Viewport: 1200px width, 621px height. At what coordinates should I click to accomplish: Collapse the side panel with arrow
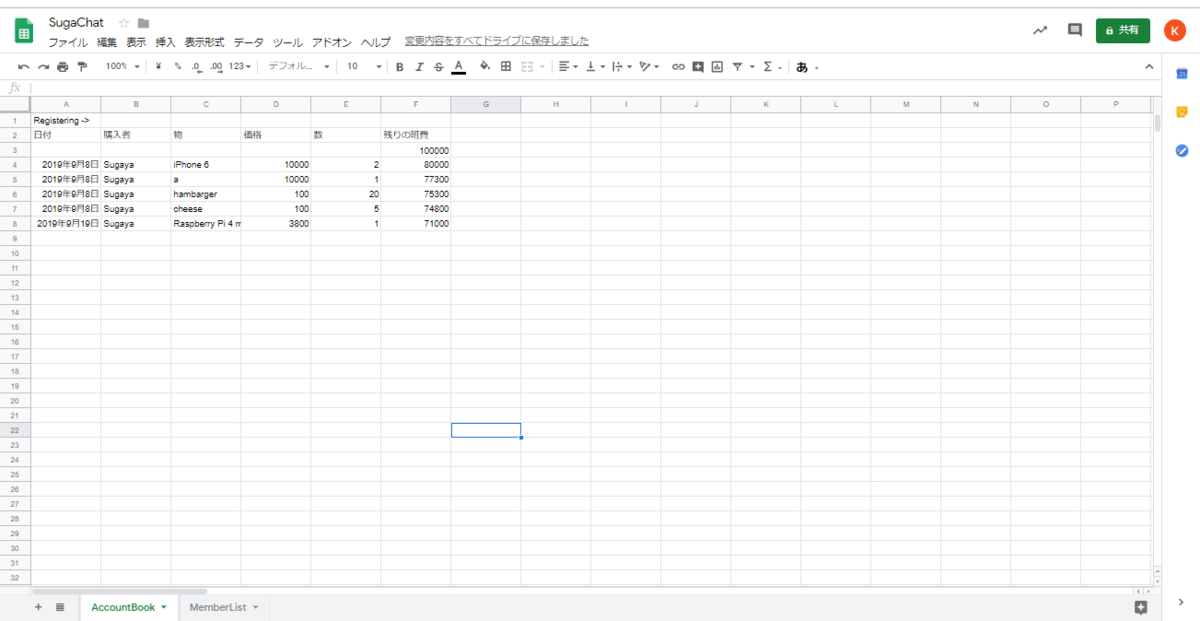1181,602
